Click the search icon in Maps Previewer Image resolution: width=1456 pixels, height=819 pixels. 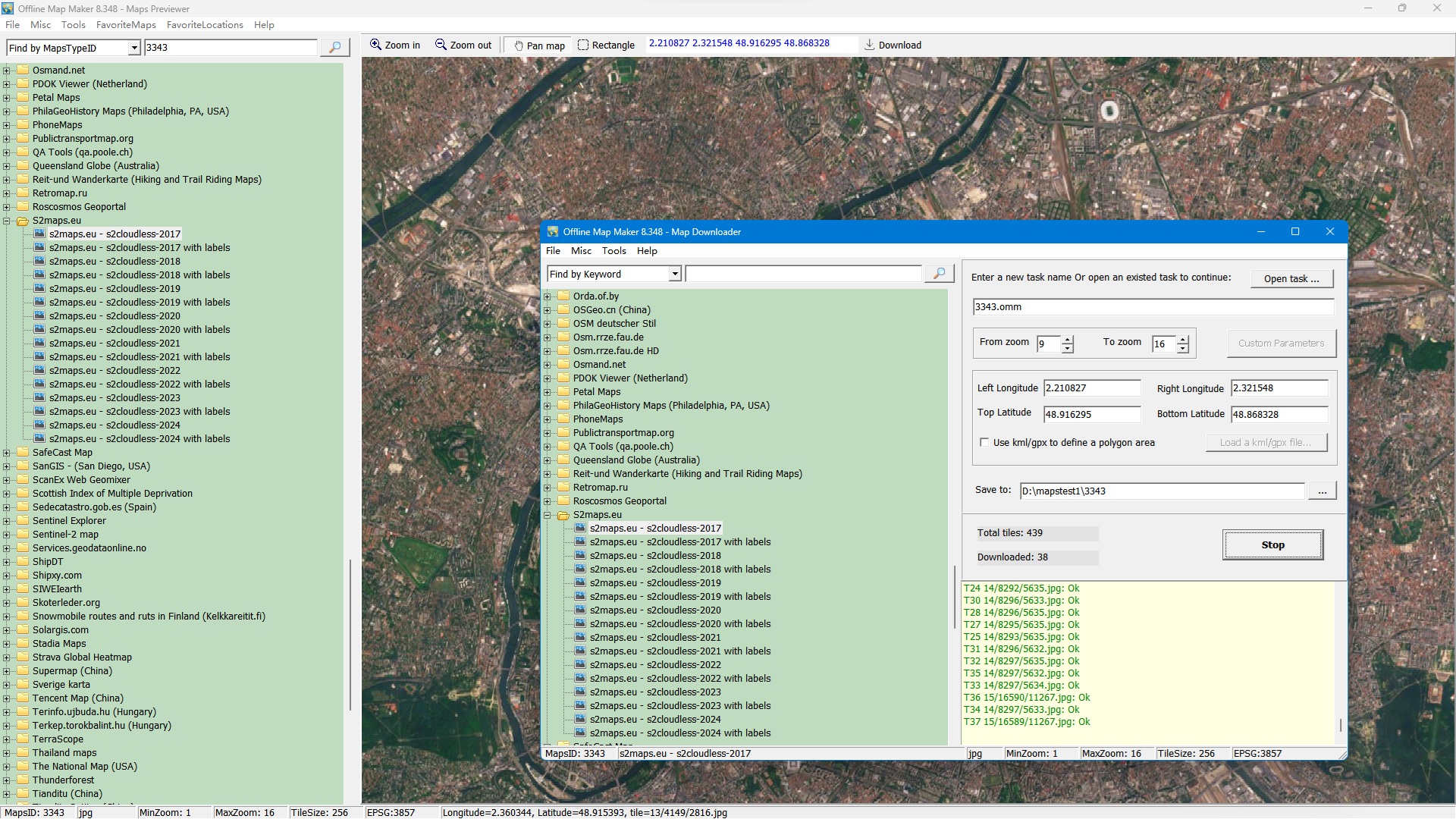click(x=334, y=47)
